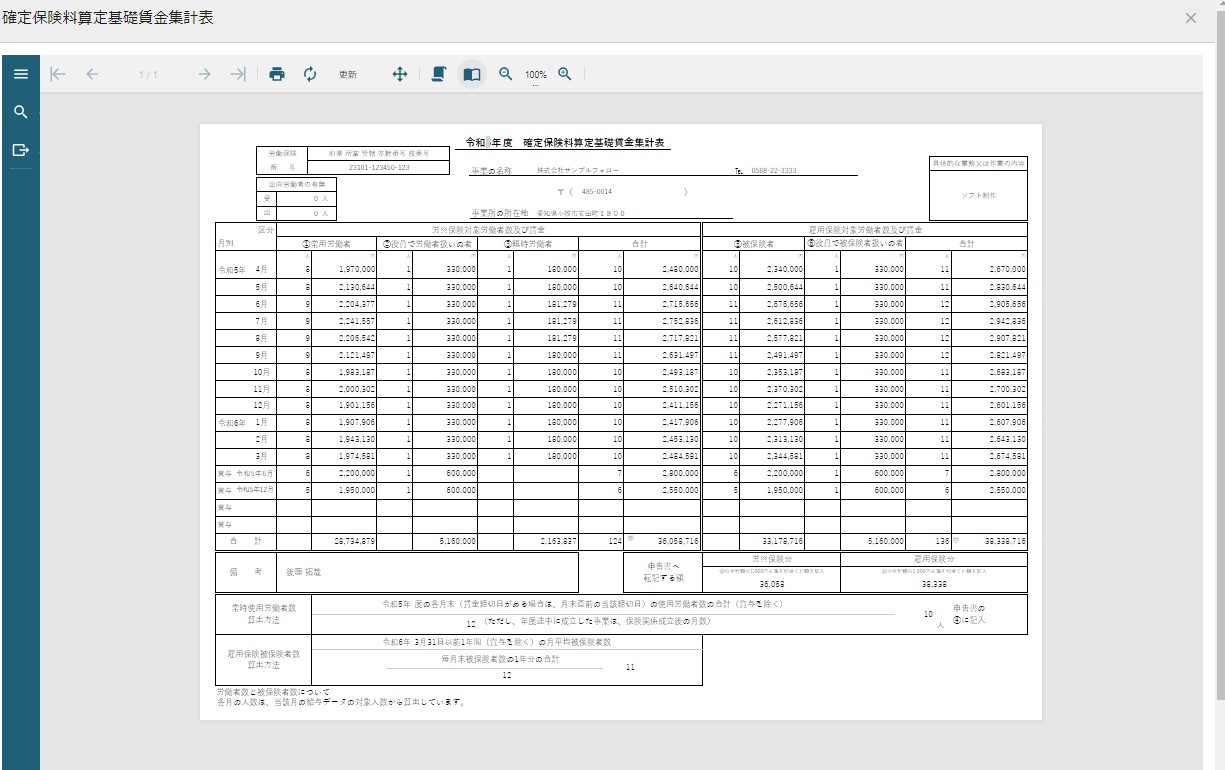Go to the next page
This screenshot has width=1225, height=770.
point(205,74)
